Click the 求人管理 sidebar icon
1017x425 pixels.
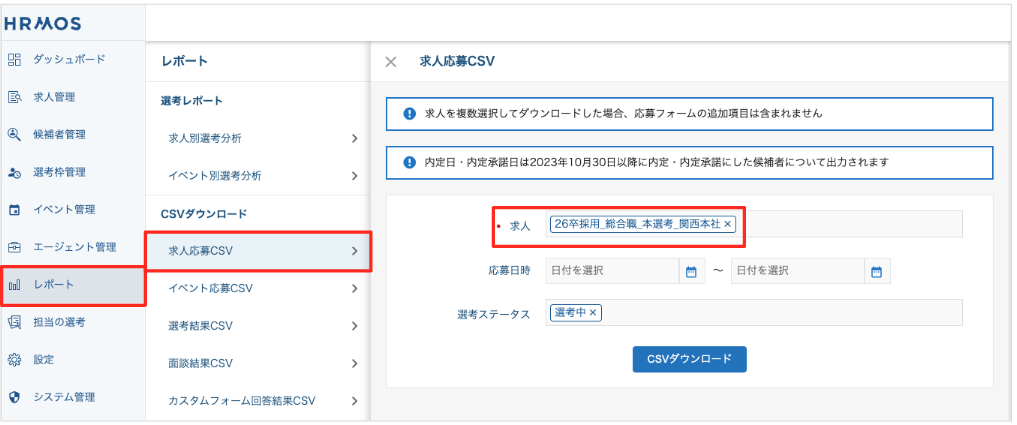[14, 97]
